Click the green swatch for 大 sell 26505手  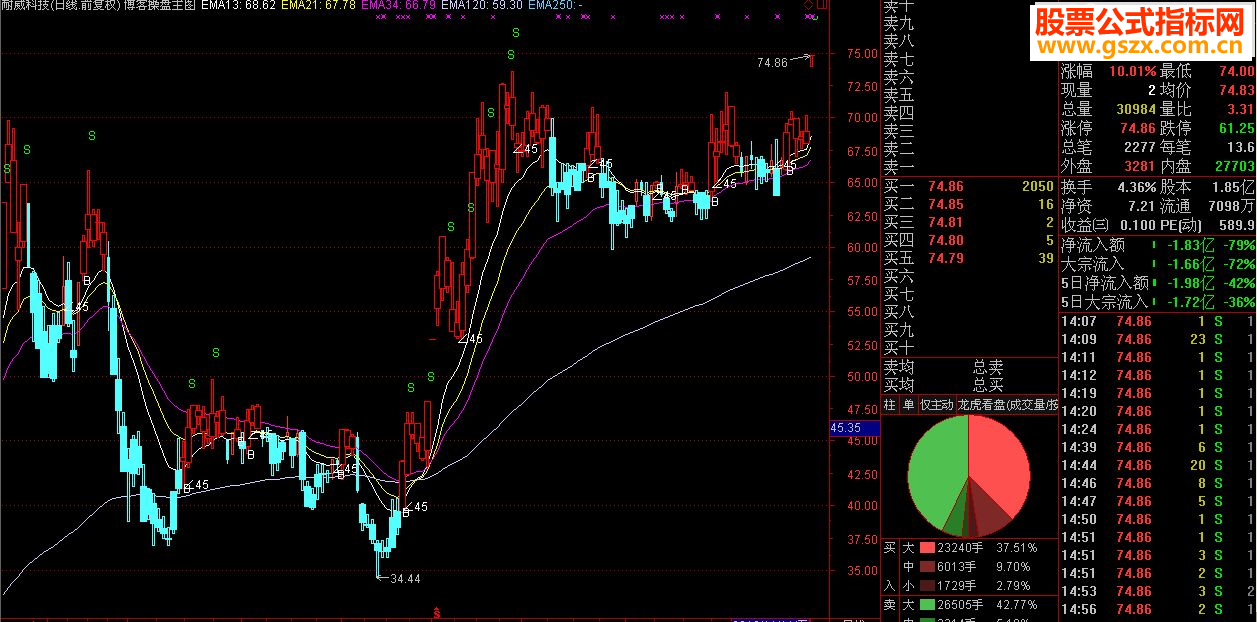tap(926, 604)
